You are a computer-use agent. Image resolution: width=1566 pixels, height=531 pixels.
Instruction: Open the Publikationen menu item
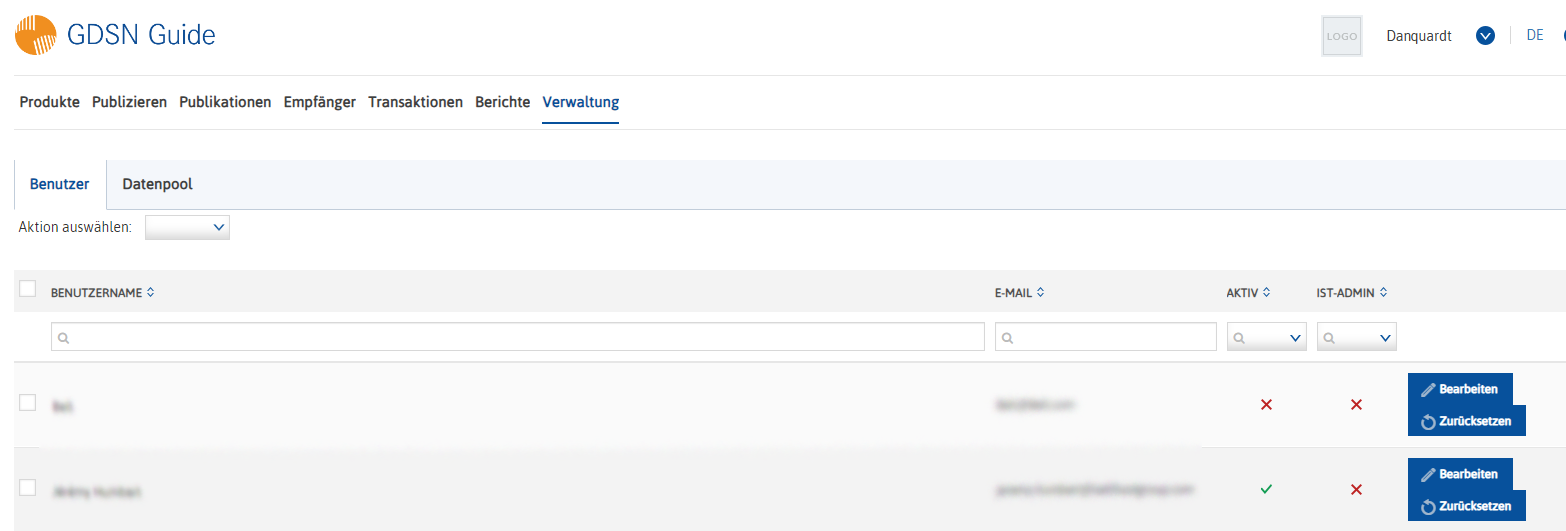[x=225, y=102]
